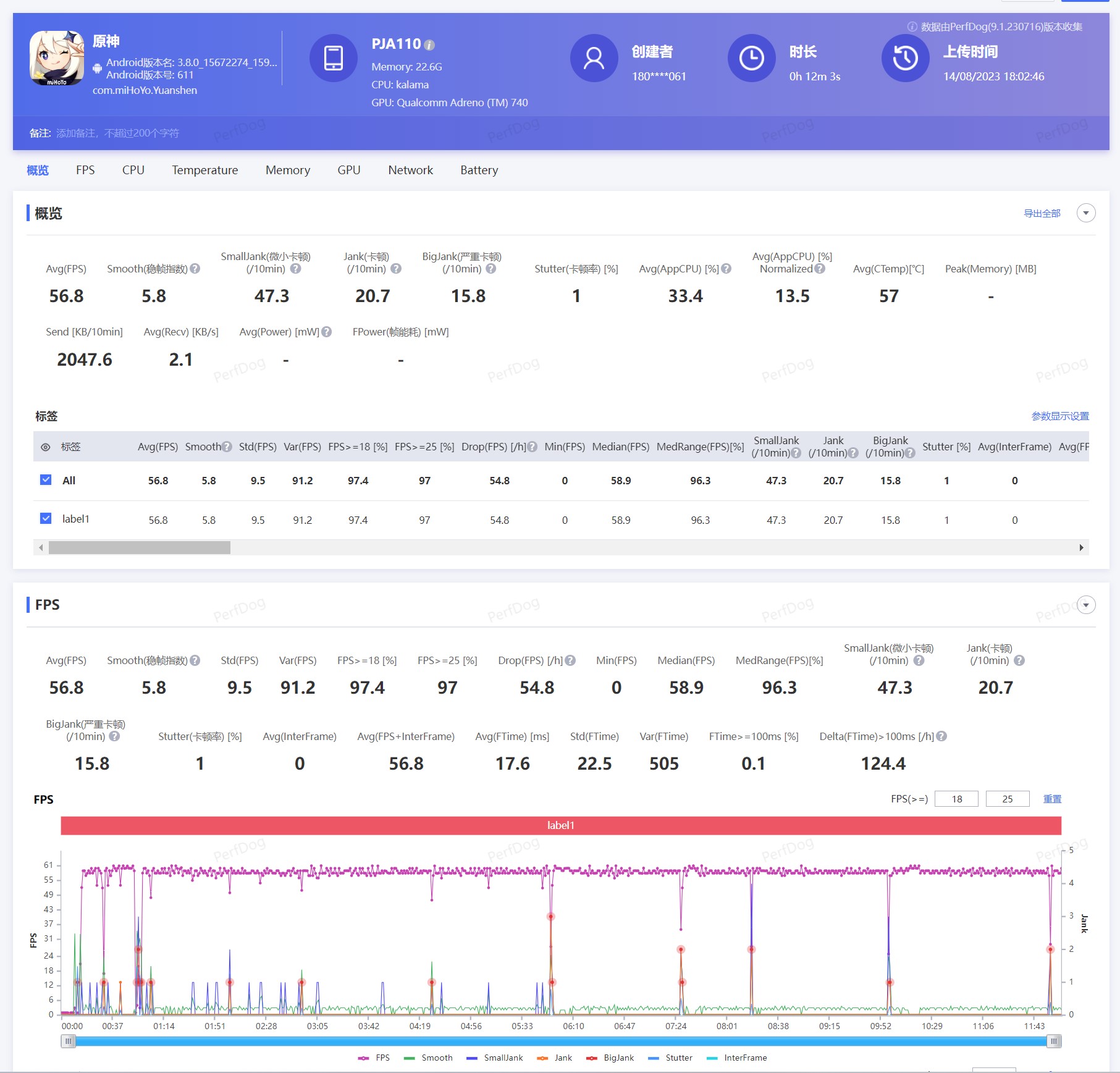The width and height of the screenshot is (1120, 1073).
Task: Click the label table horizontal scrollbar thumb
Action: [x=140, y=547]
